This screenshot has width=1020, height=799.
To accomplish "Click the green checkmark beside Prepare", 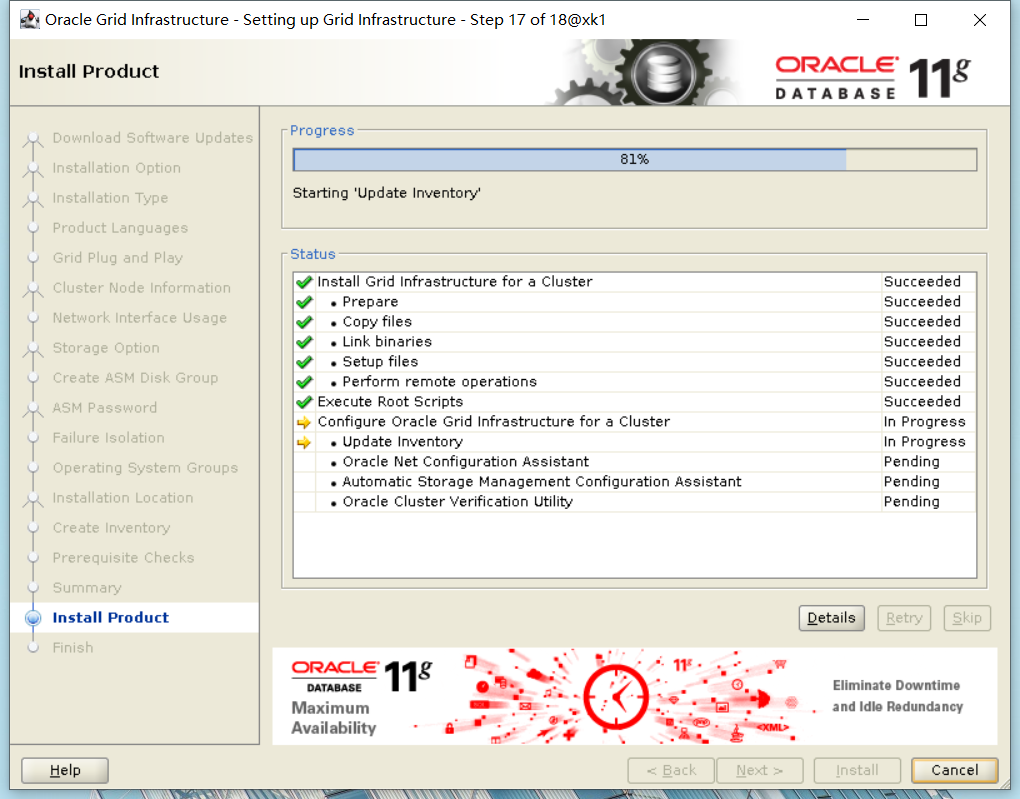I will click(x=304, y=302).
